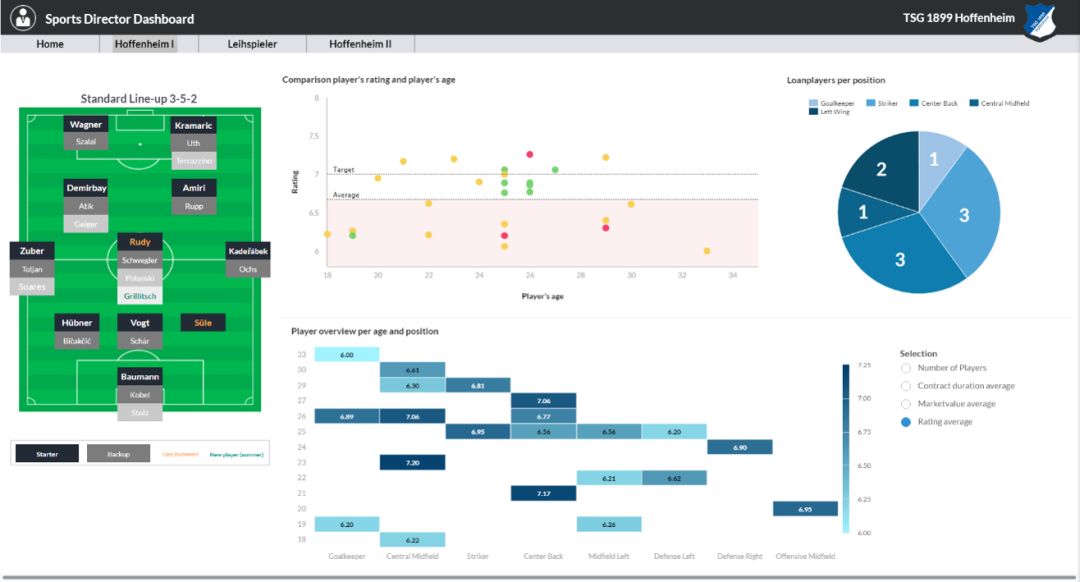
Task: Click the Atik player label
Action: pyautogui.click(x=86, y=206)
